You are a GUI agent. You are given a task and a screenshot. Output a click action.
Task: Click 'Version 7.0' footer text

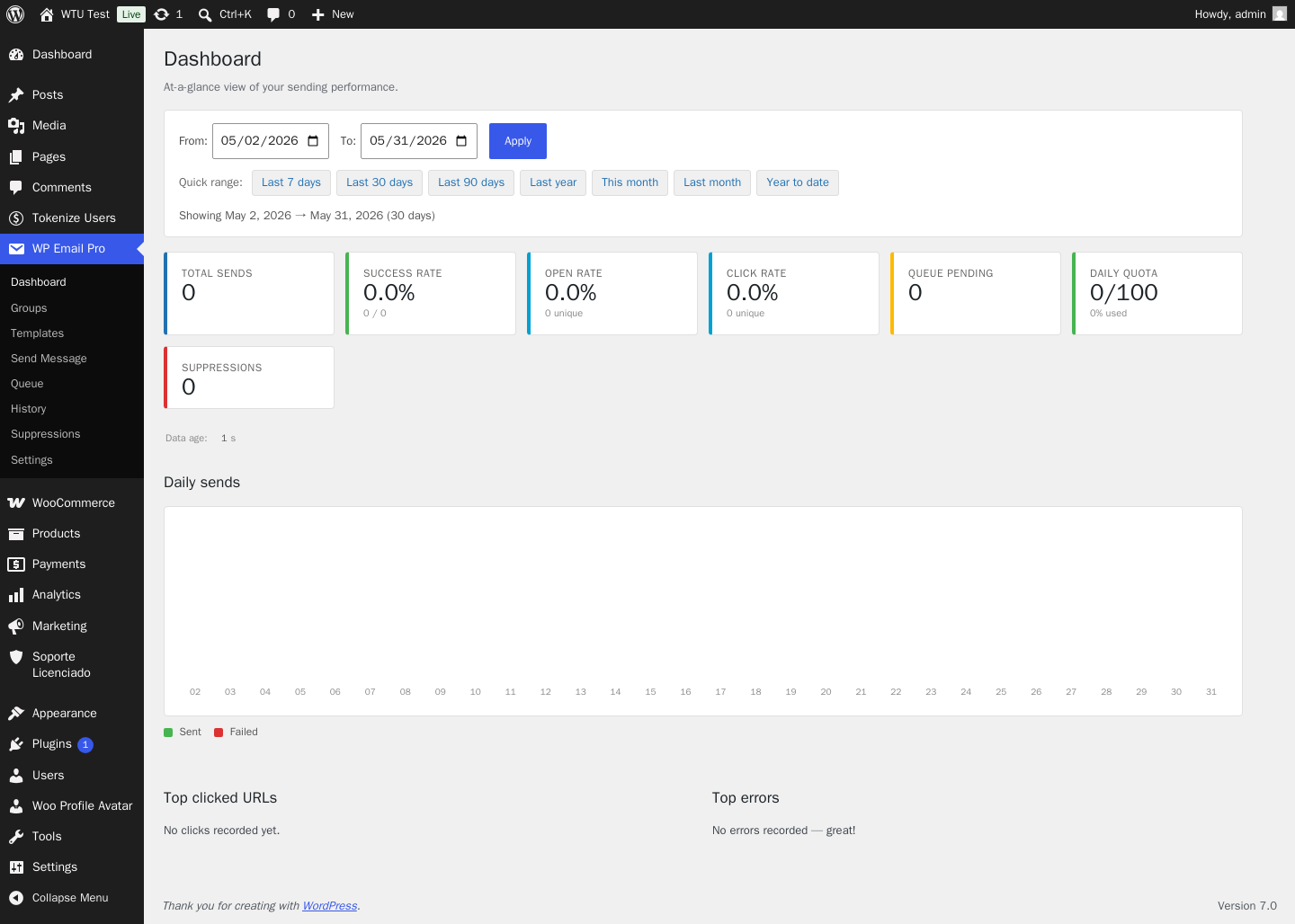point(1247,906)
